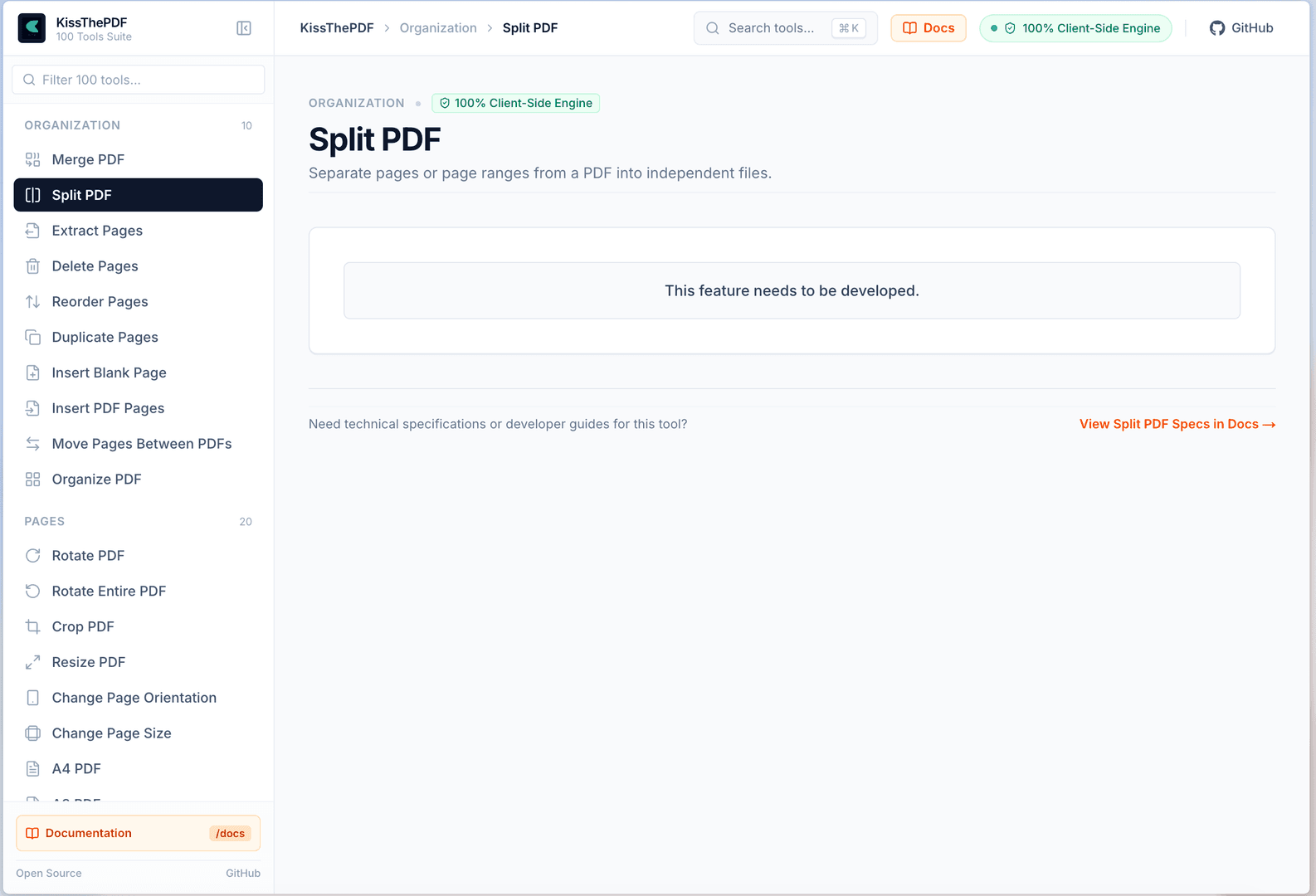
Task: Click Organization breadcrumb link
Action: (438, 28)
